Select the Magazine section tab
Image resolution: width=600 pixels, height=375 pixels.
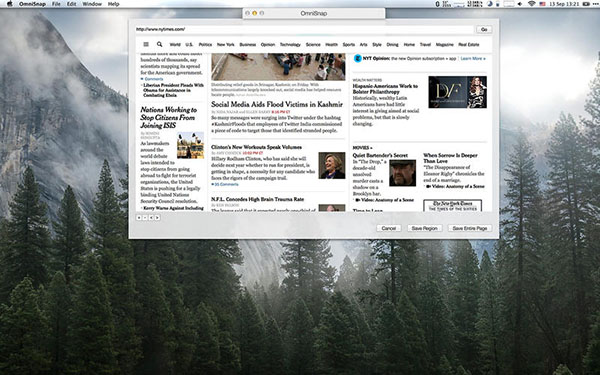(445, 44)
